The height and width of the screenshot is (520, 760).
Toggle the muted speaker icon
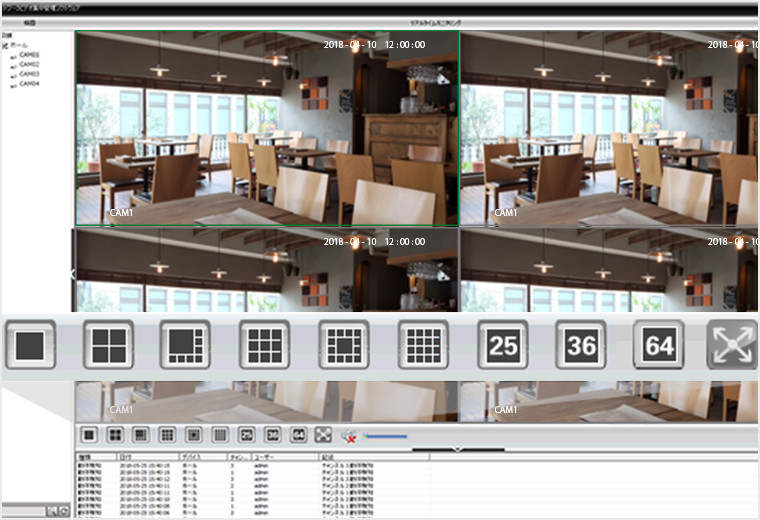coord(349,435)
